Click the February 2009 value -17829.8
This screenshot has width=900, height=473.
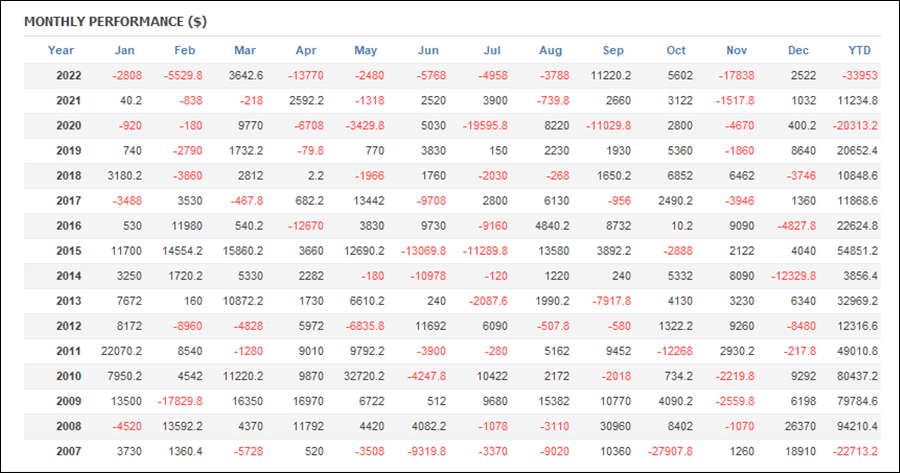(180, 401)
